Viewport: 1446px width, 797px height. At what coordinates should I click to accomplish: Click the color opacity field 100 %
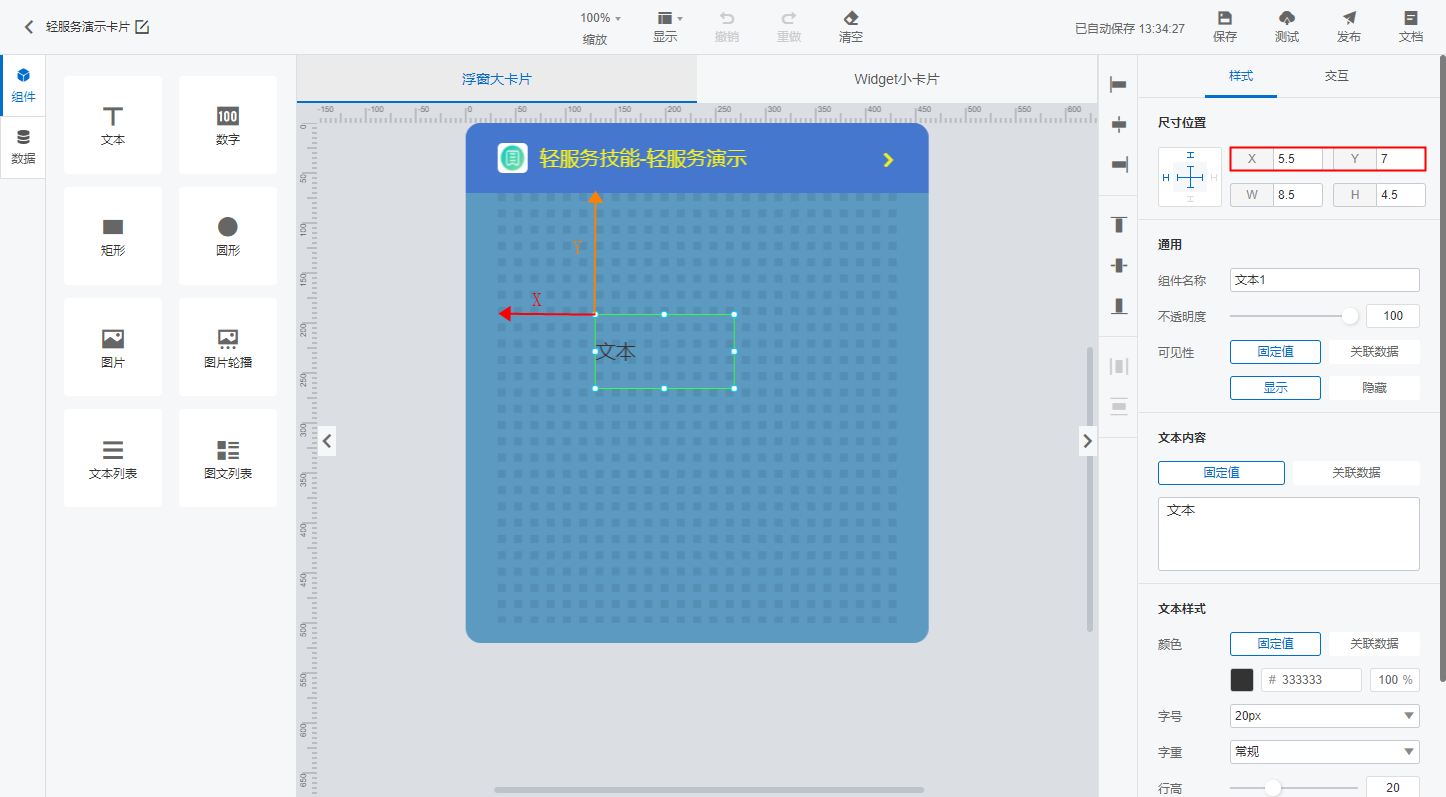coord(1395,680)
